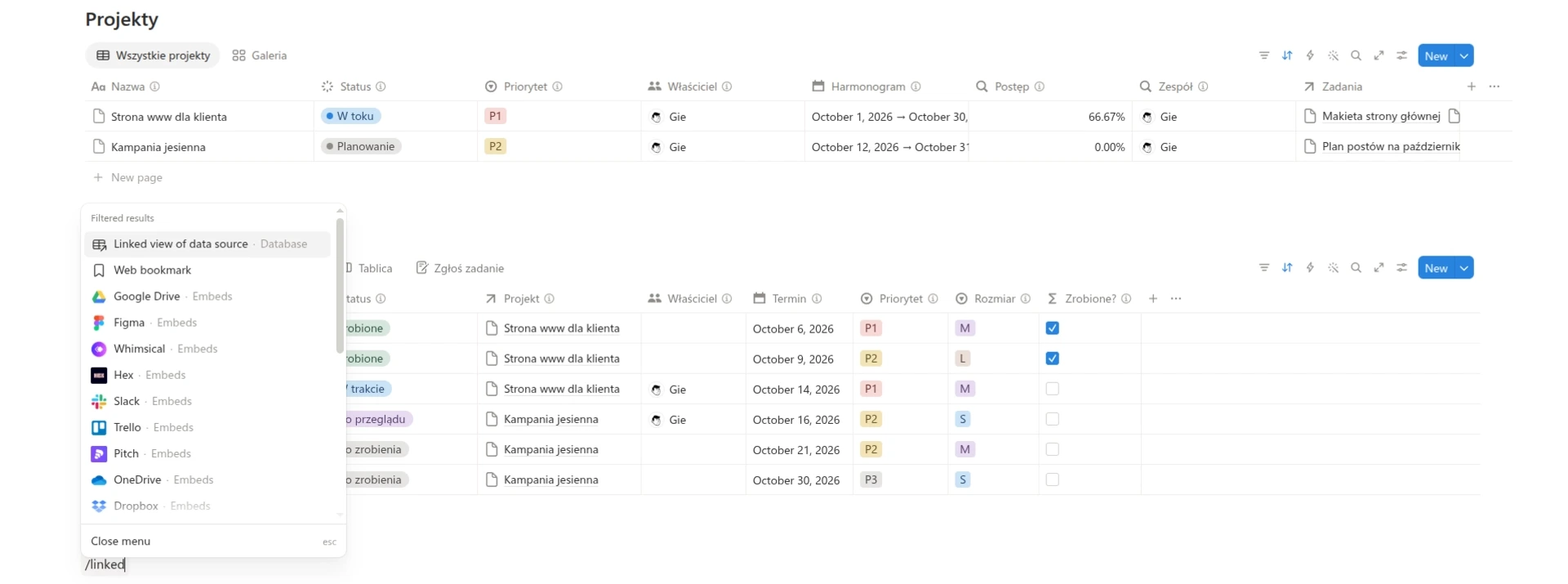
Task: Open Projekty database full page arrows icon
Action: coord(1379,56)
